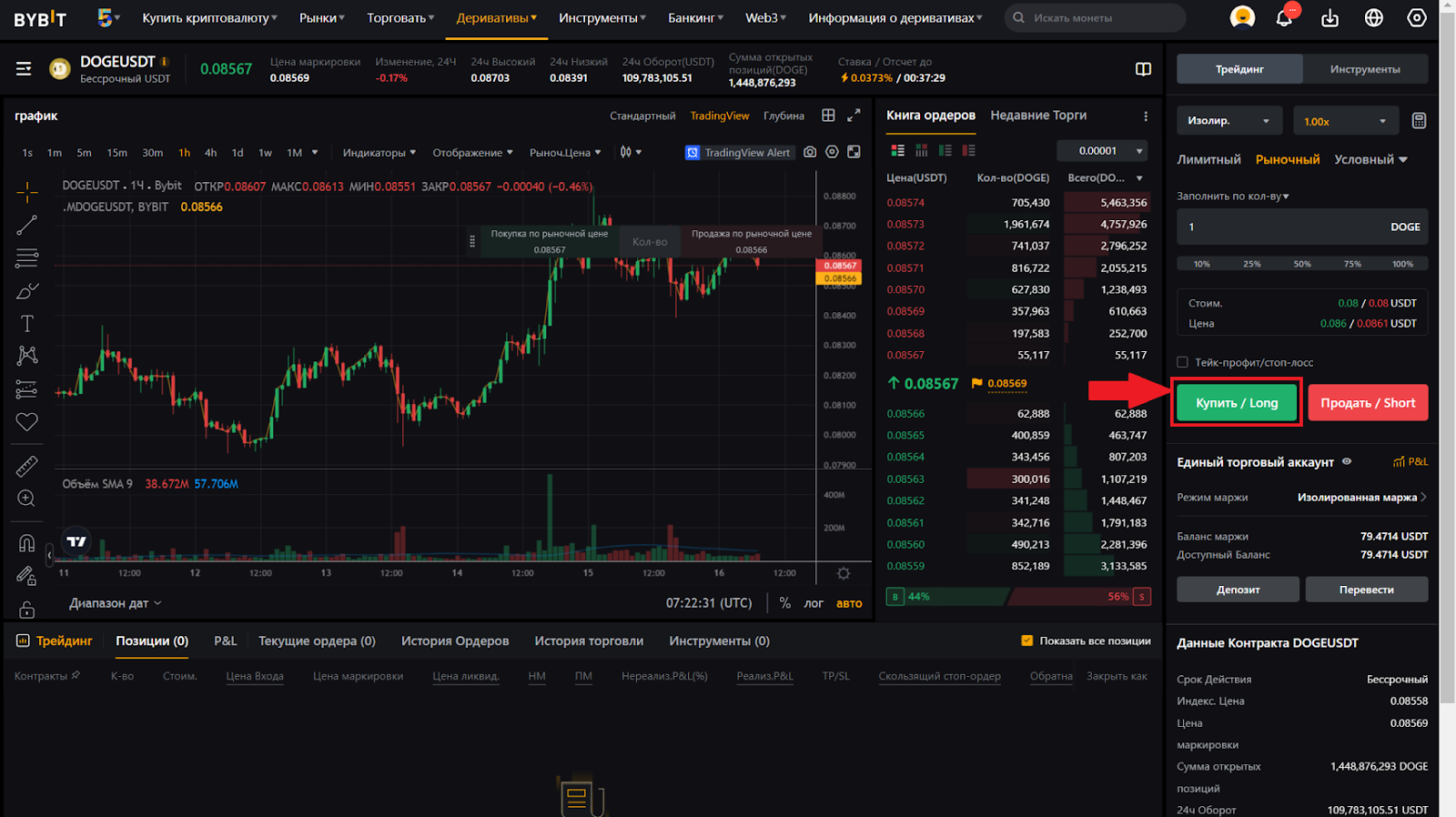
Task: Open order book options menu
Action: [x=1145, y=116]
